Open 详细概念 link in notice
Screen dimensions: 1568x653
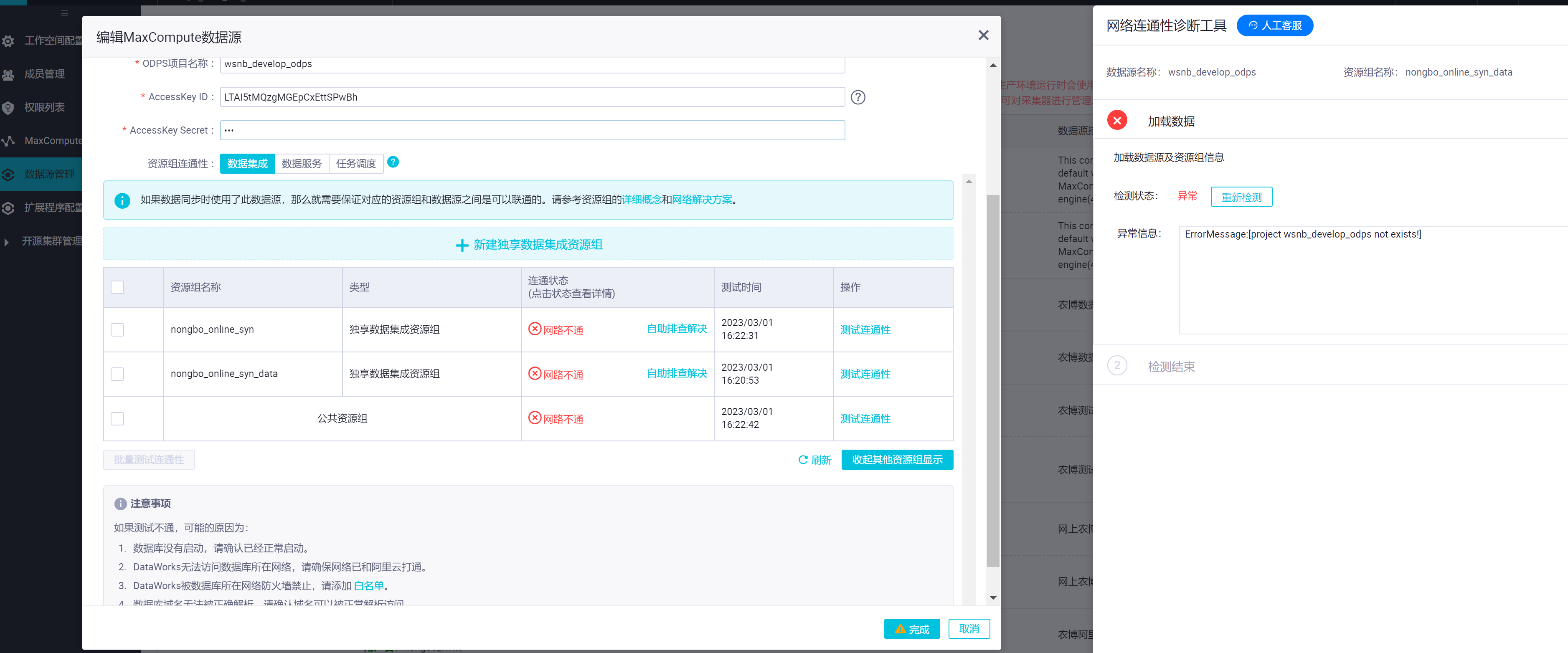click(x=642, y=200)
